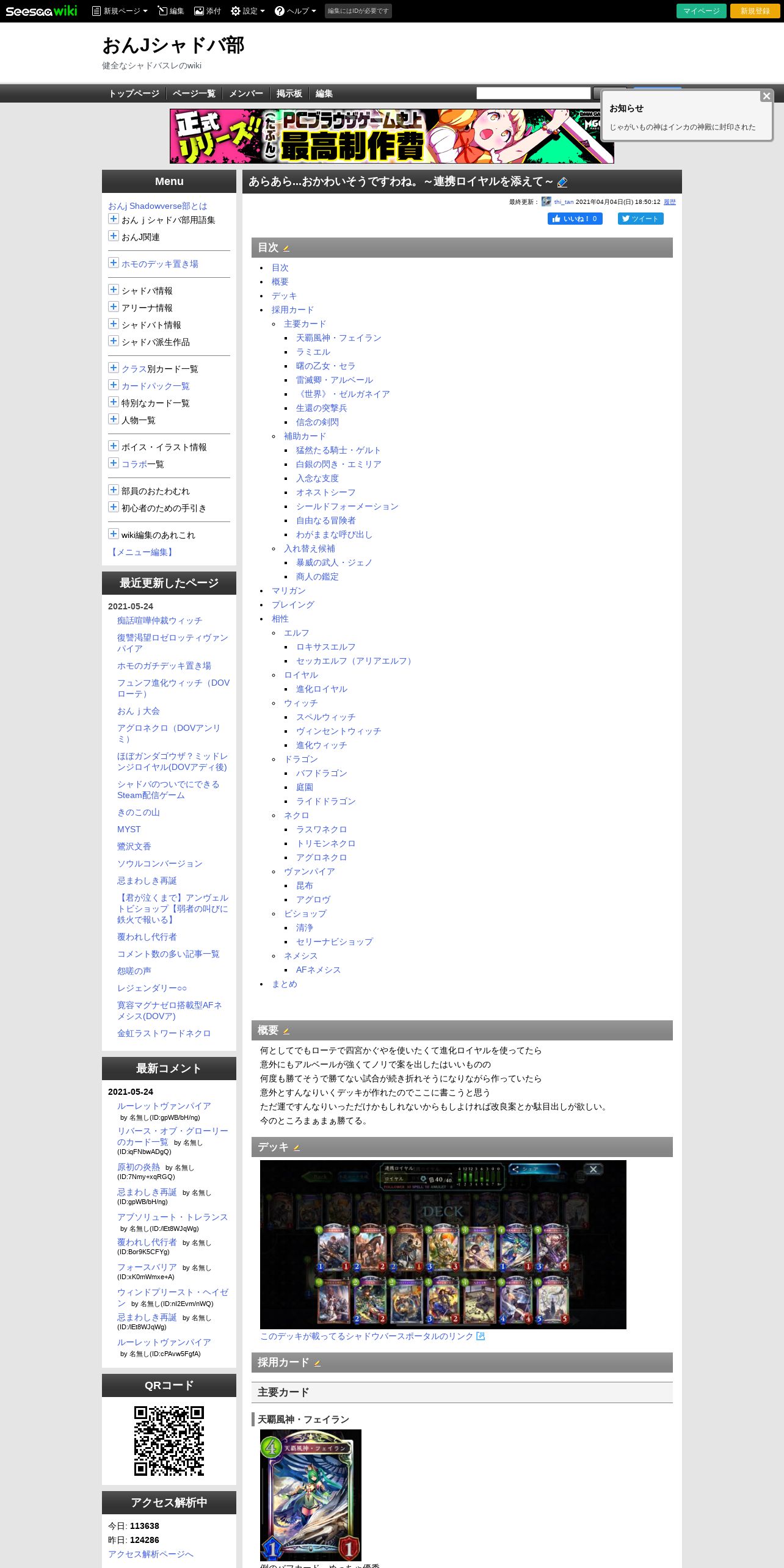Expand アリーナ情報 menu item
The image size is (784, 1568).
pos(114,307)
